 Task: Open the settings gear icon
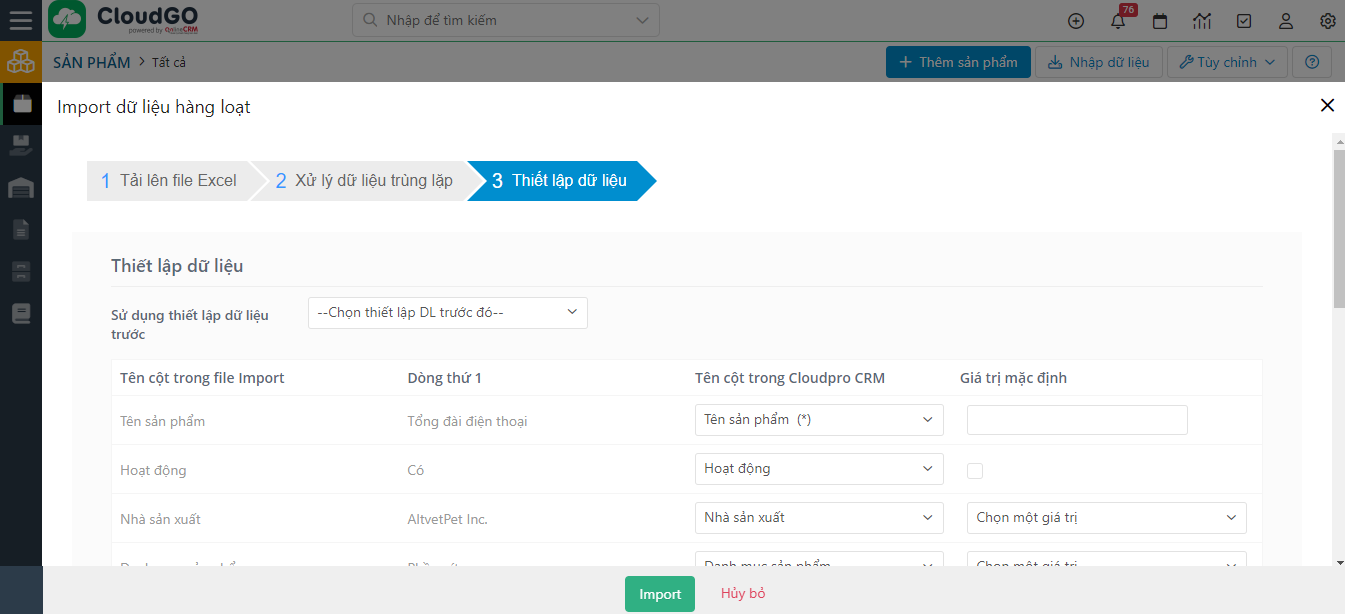[1328, 21]
